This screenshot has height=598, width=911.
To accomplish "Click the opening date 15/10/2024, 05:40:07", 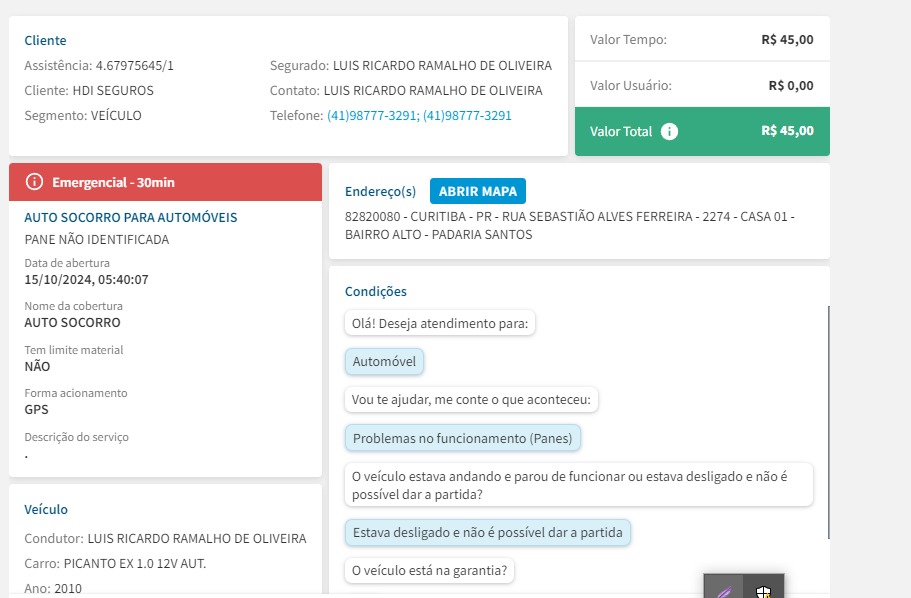I will 87,280.
